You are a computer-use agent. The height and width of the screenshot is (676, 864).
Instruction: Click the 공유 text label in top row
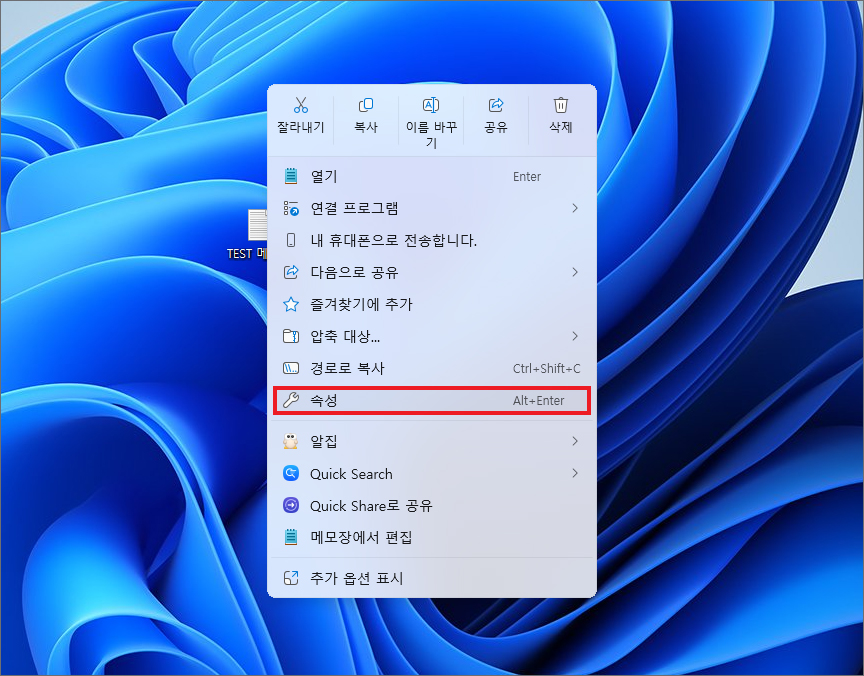click(x=496, y=127)
